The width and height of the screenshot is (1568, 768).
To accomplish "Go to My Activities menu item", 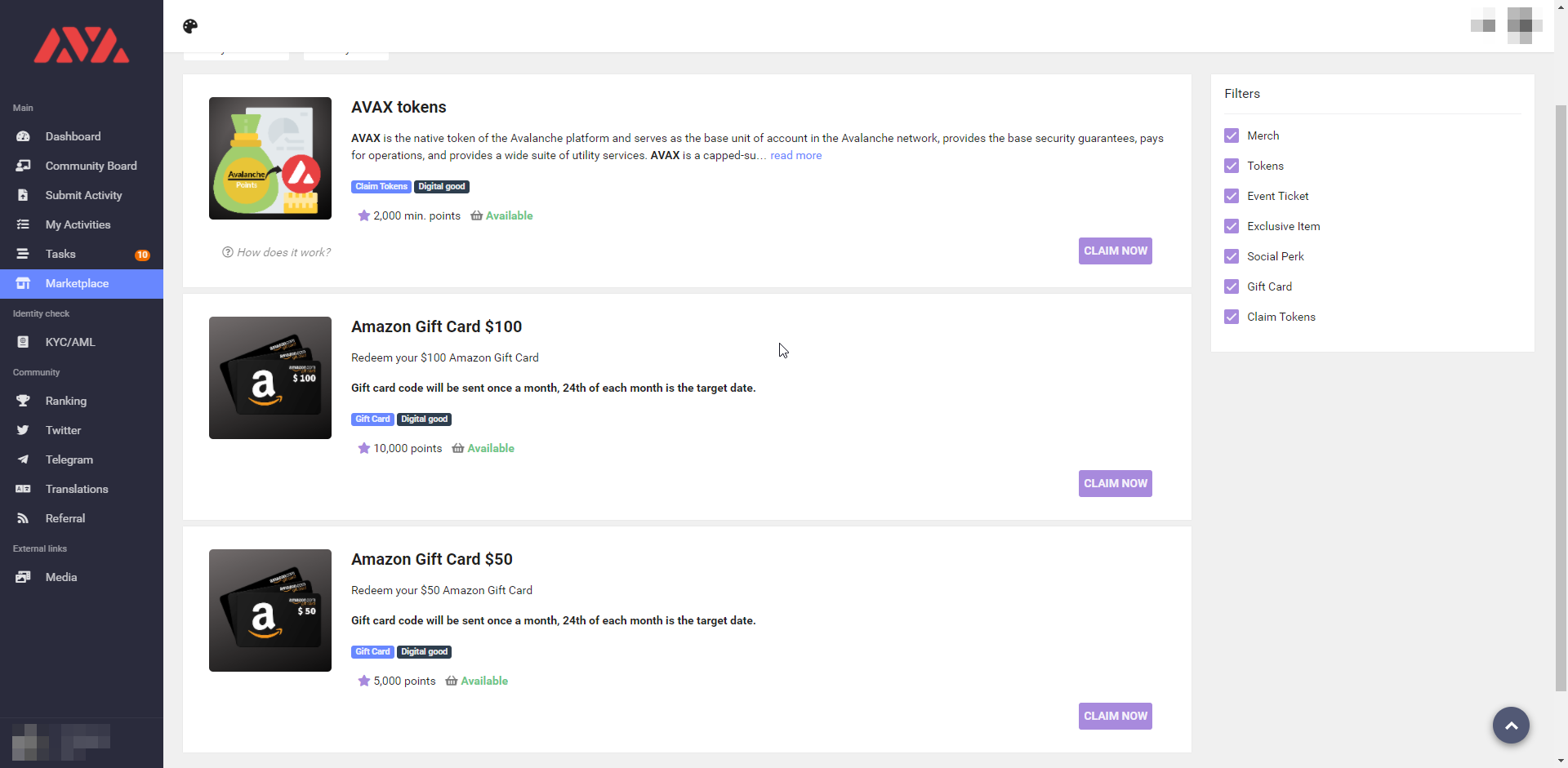I will (x=78, y=224).
